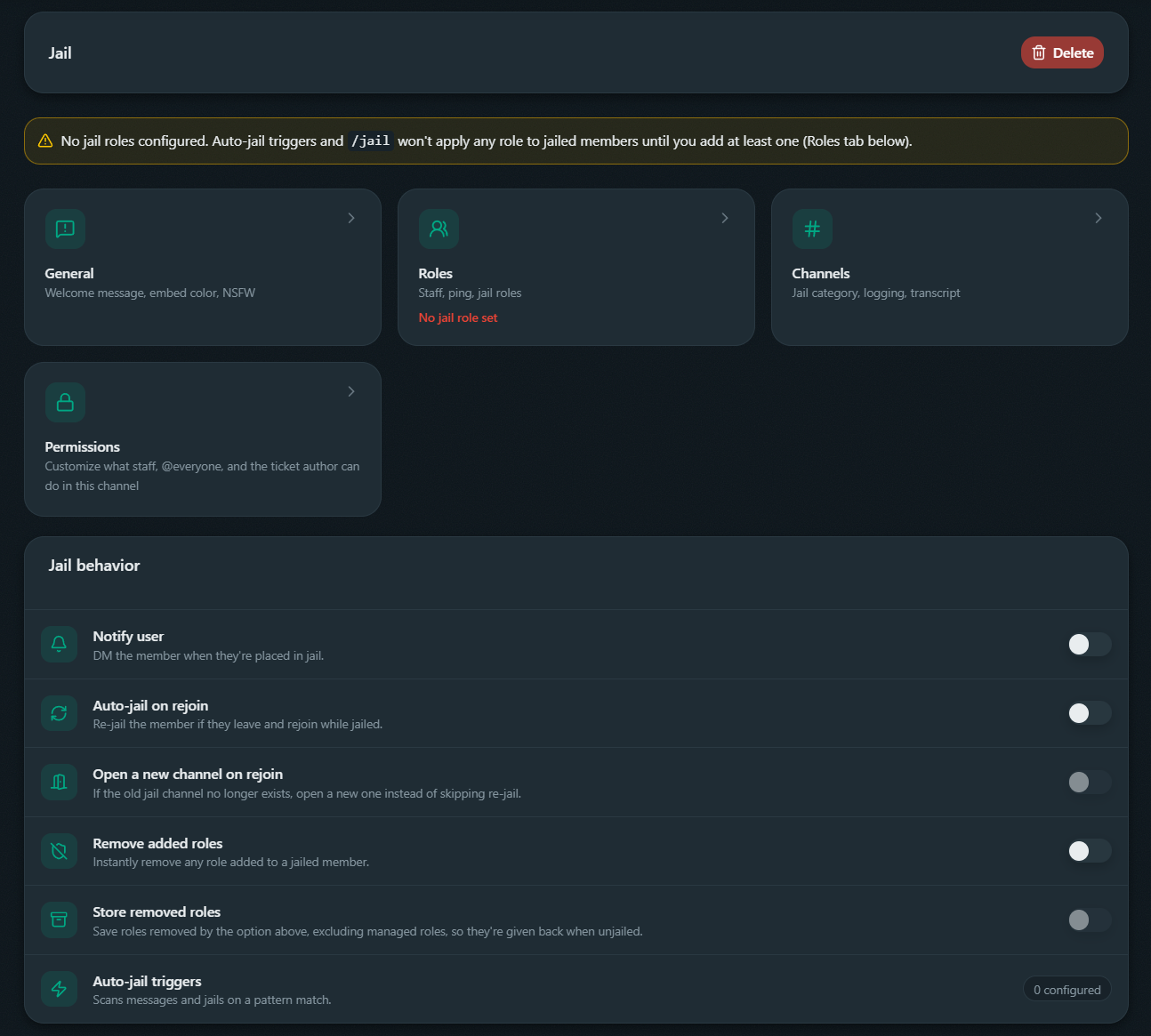Open the Permissions card title
Viewport: 1151px width, 1036px height.
tap(83, 446)
